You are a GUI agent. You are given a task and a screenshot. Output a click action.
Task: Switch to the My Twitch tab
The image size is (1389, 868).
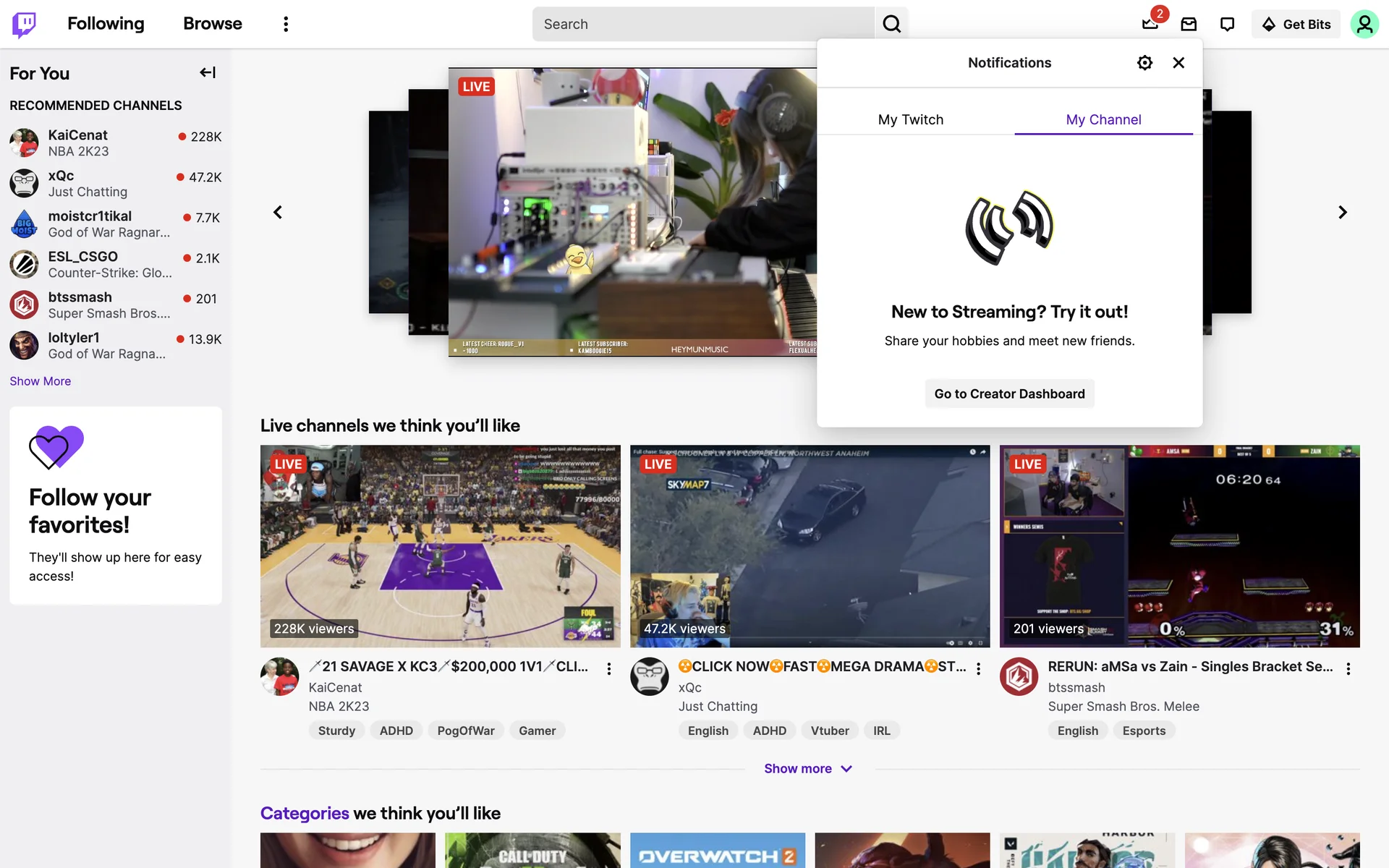pos(910,119)
